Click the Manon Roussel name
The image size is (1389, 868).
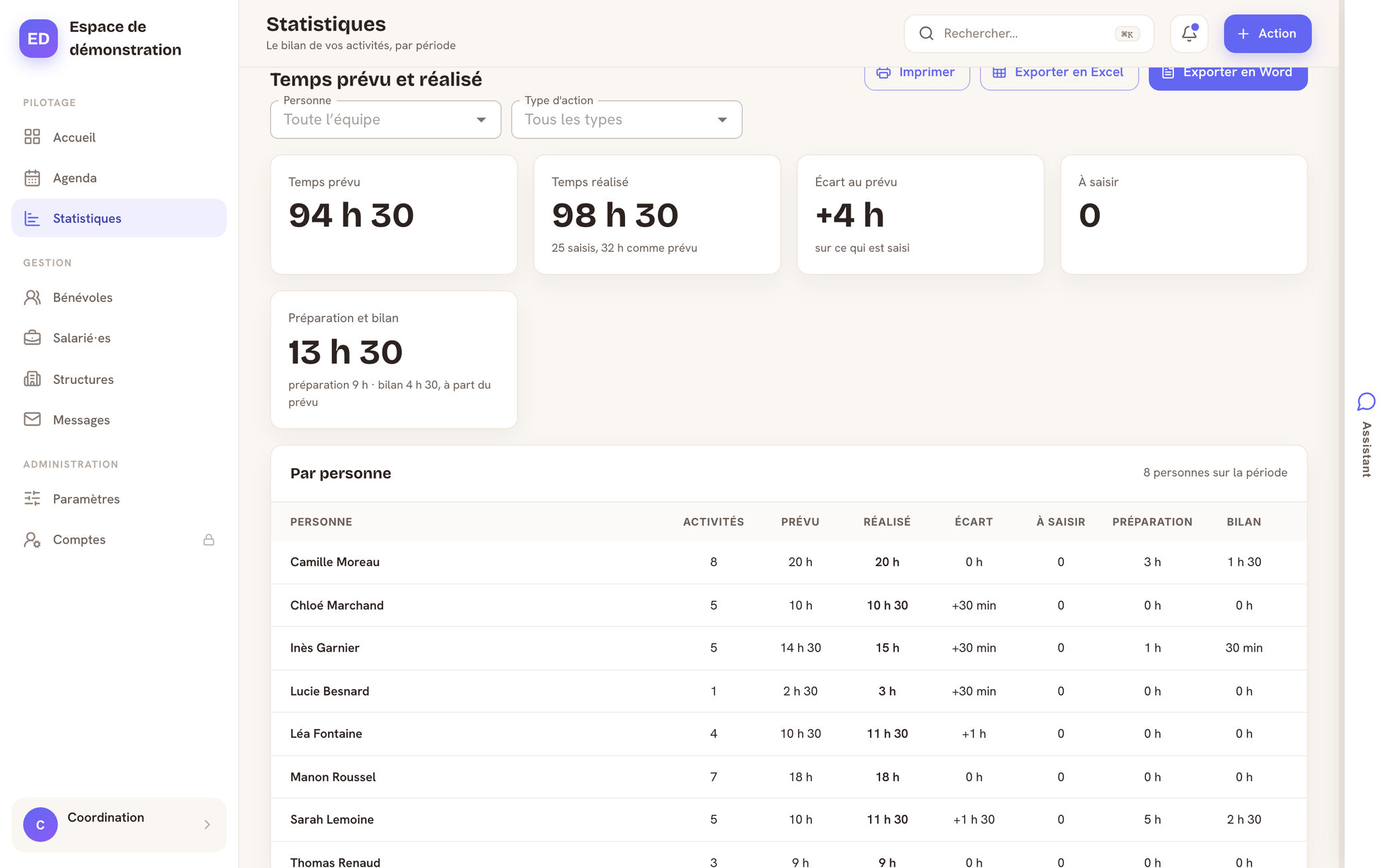[333, 777]
